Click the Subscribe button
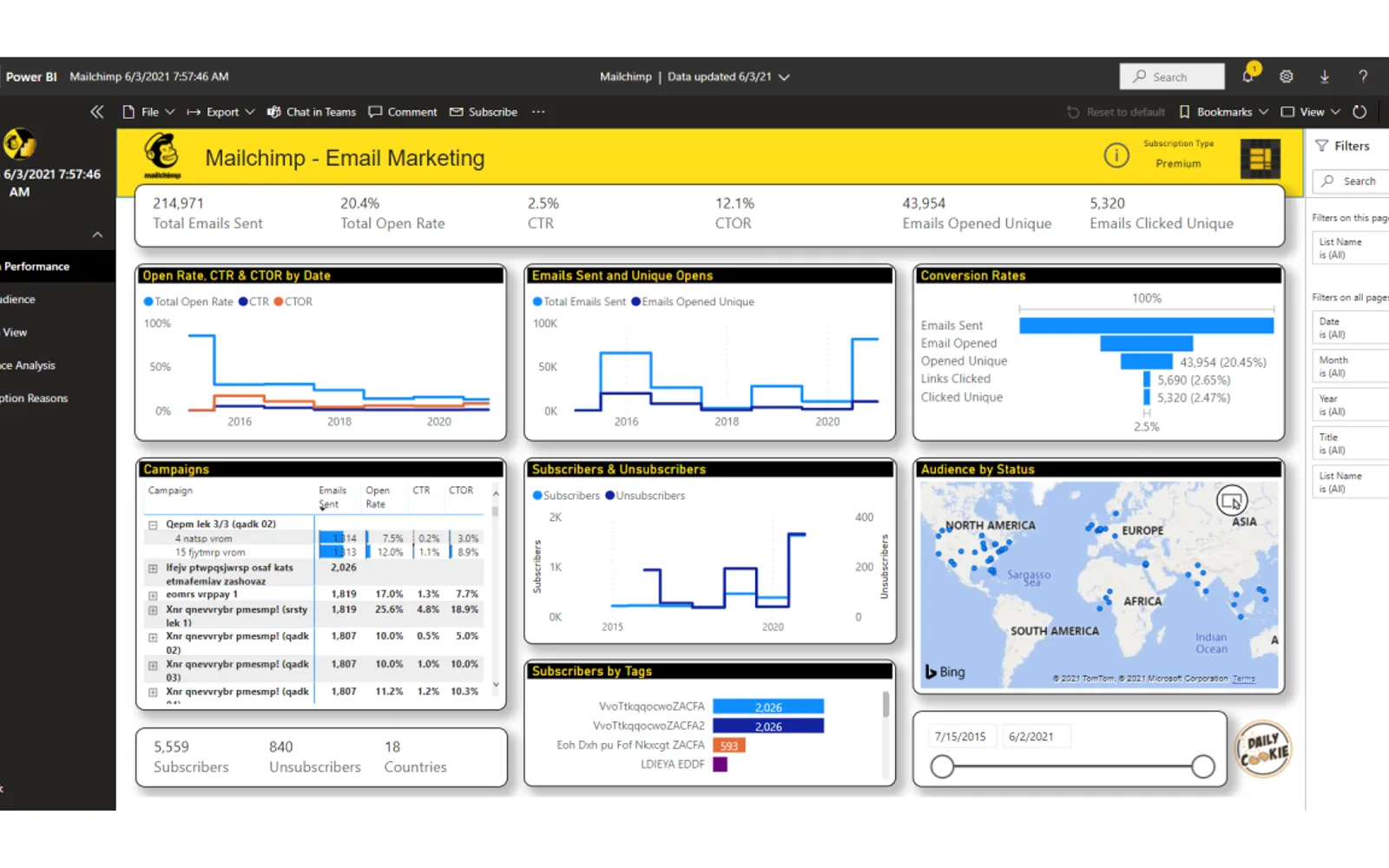 tap(484, 112)
